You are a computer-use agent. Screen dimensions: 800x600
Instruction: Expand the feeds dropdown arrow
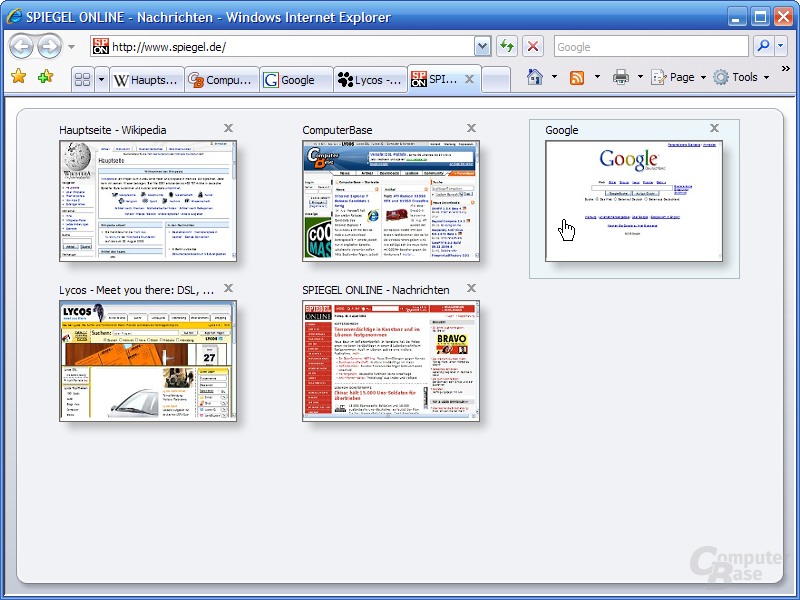click(597, 78)
